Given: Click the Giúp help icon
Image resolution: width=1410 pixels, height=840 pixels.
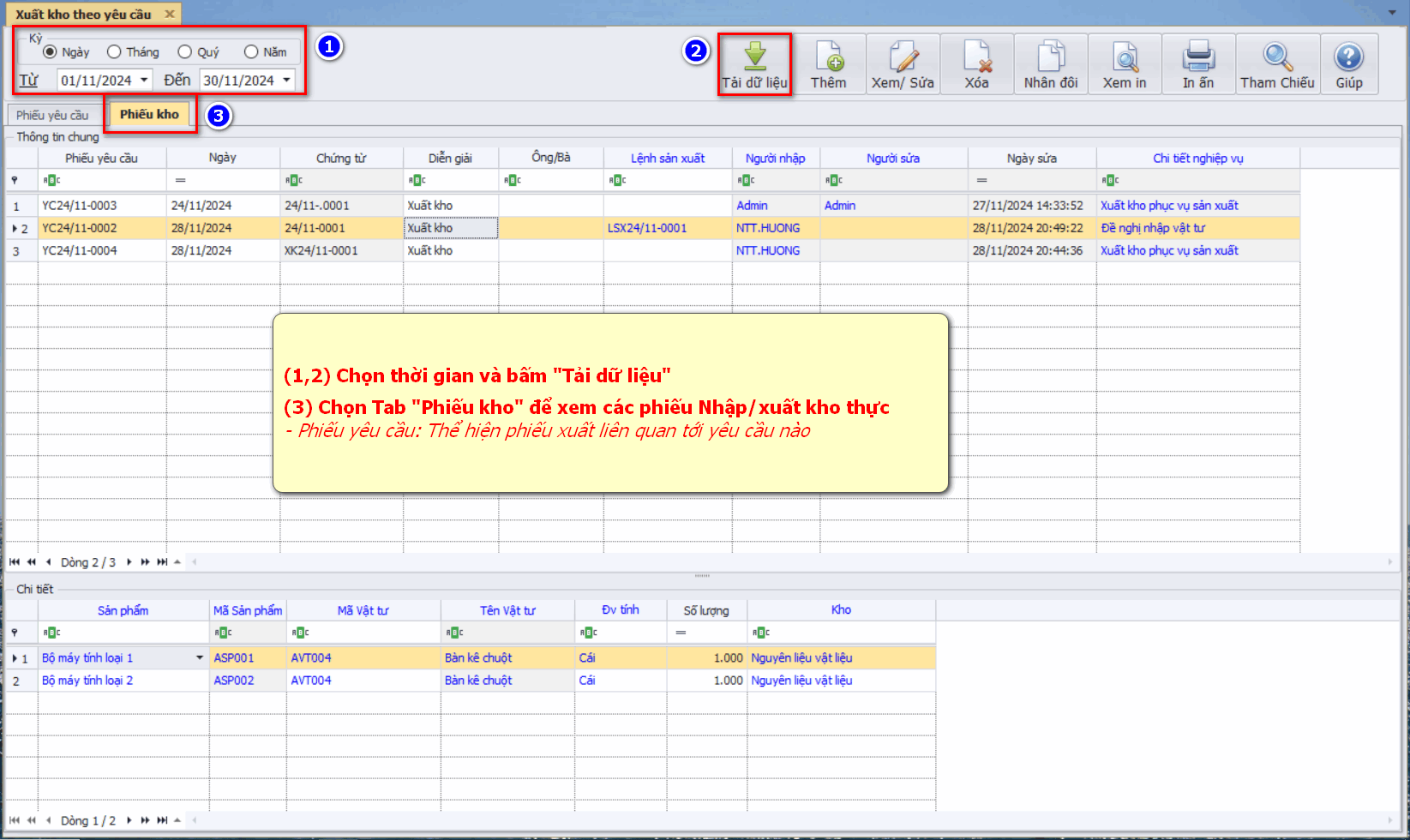Looking at the screenshot, I should [1349, 57].
